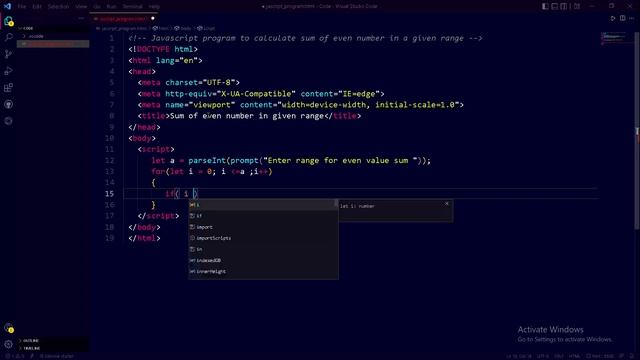The image size is (640, 360).
Task: Open the Run and Debug view
Action: click(x=8, y=71)
